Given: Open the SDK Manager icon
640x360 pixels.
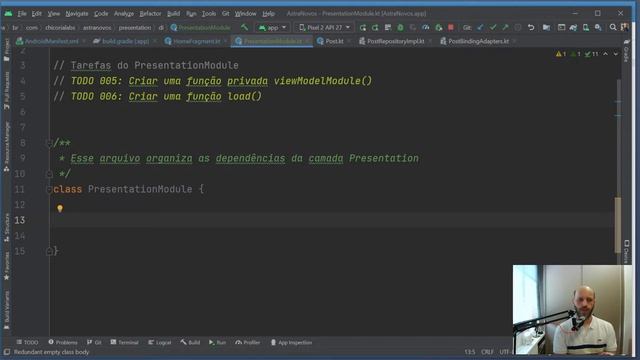Looking at the screenshot, I should tap(598, 27).
